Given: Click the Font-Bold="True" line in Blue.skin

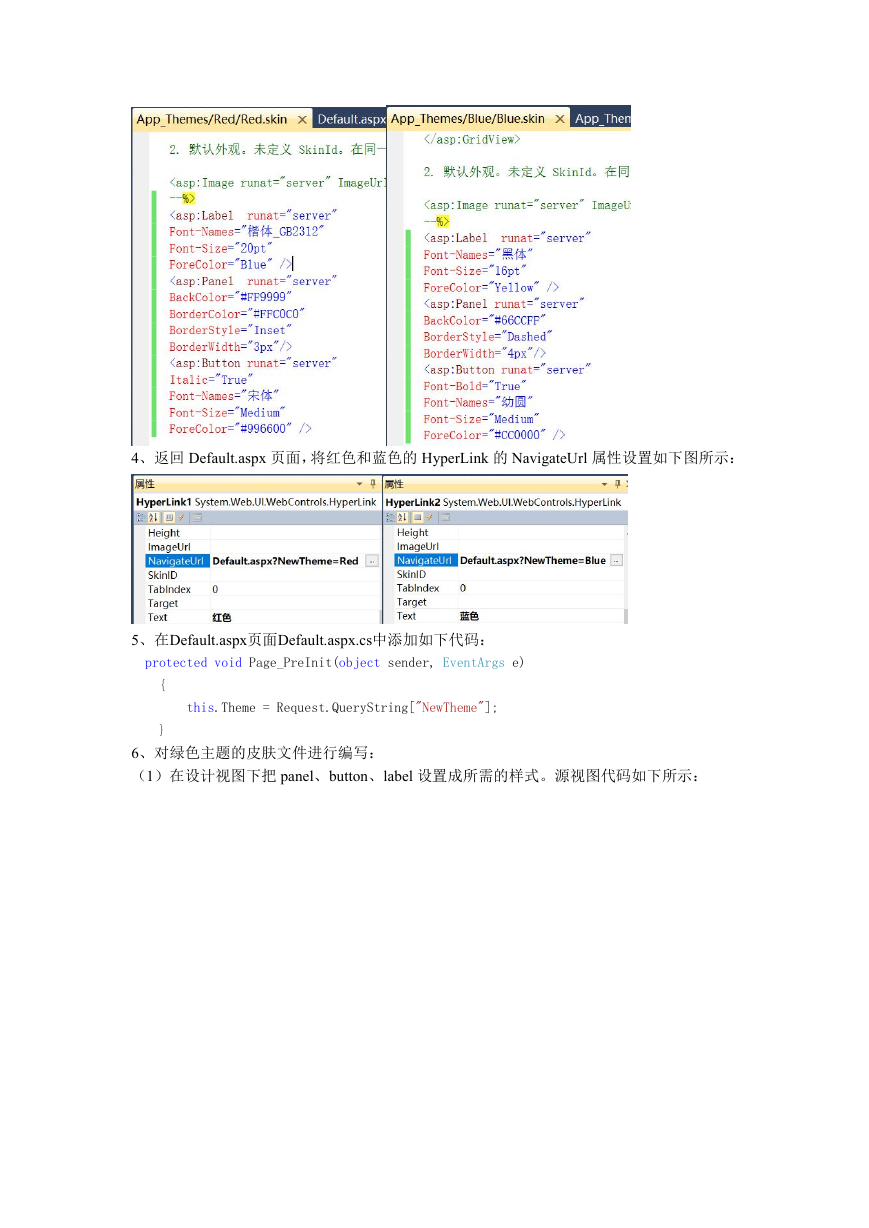Looking at the screenshot, I should 475,386.
